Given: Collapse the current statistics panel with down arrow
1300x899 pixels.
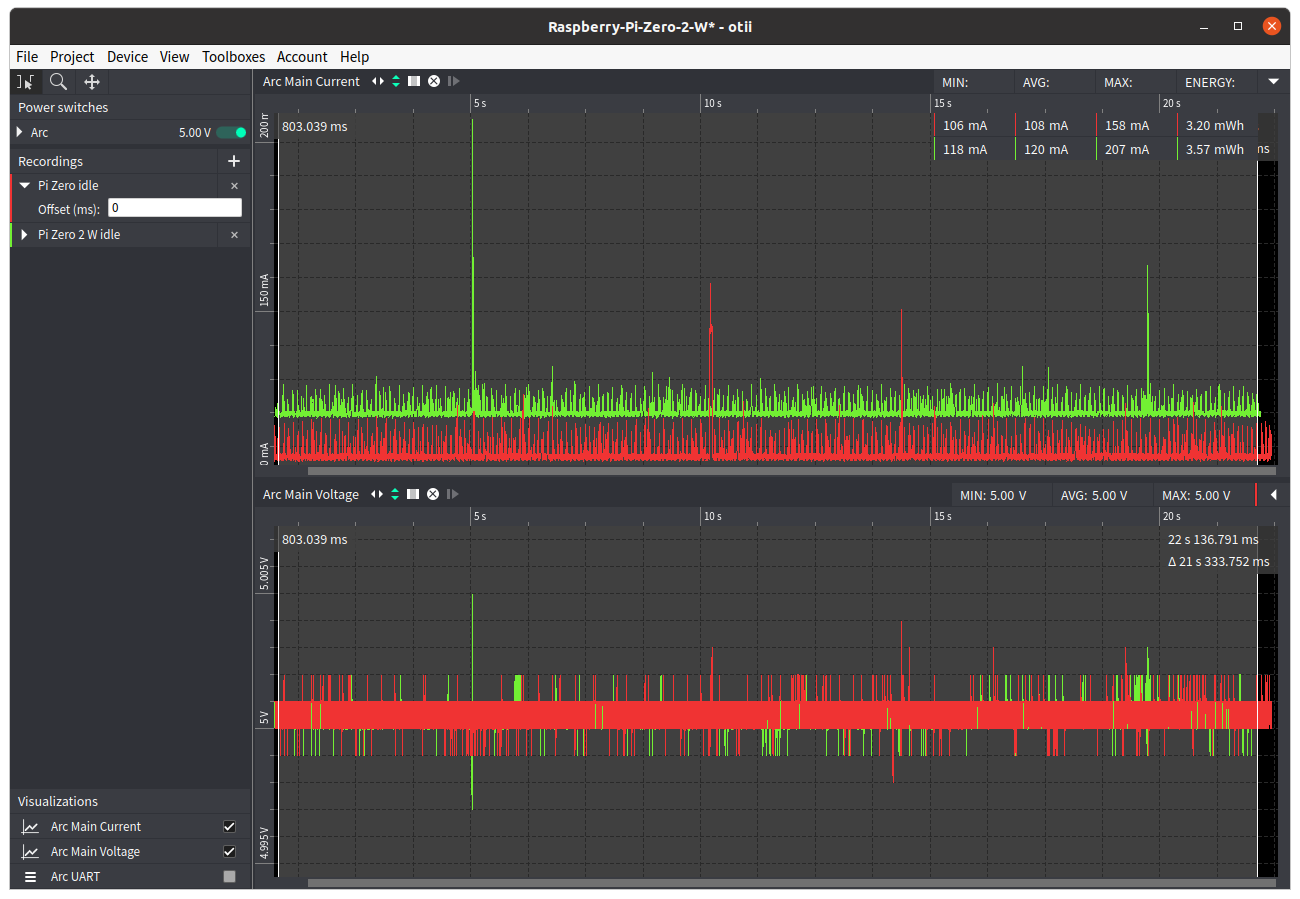Looking at the screenshot, I should (1273, 82).
